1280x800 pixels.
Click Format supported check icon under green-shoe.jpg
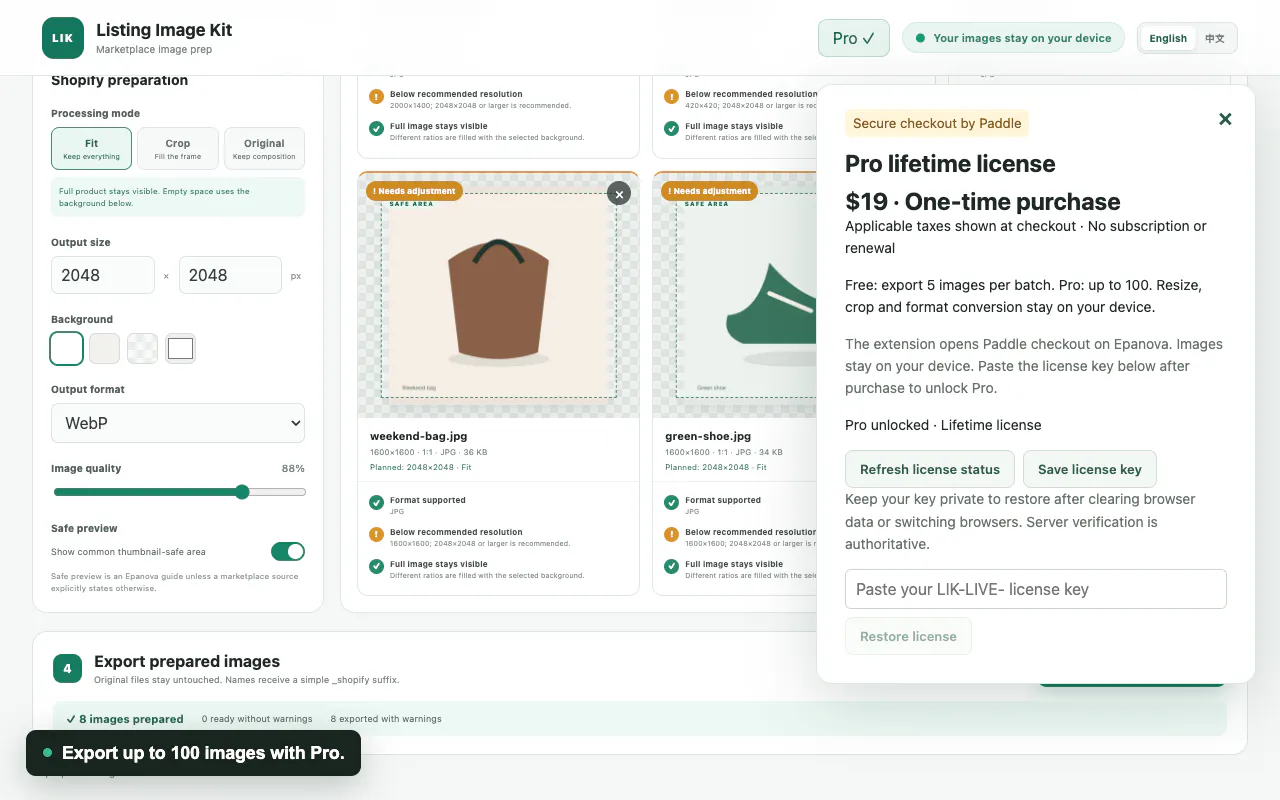[671, 503]
